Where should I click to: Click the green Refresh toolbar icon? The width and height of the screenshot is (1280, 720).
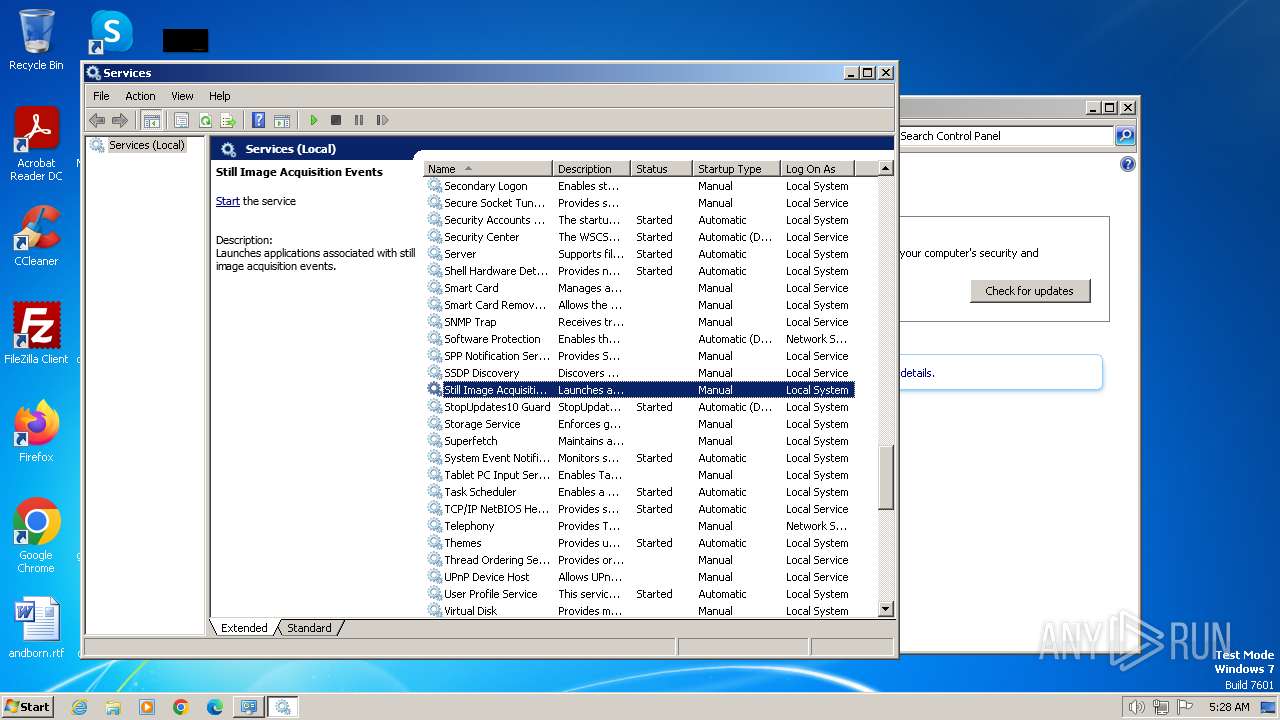tap(205, 120)
